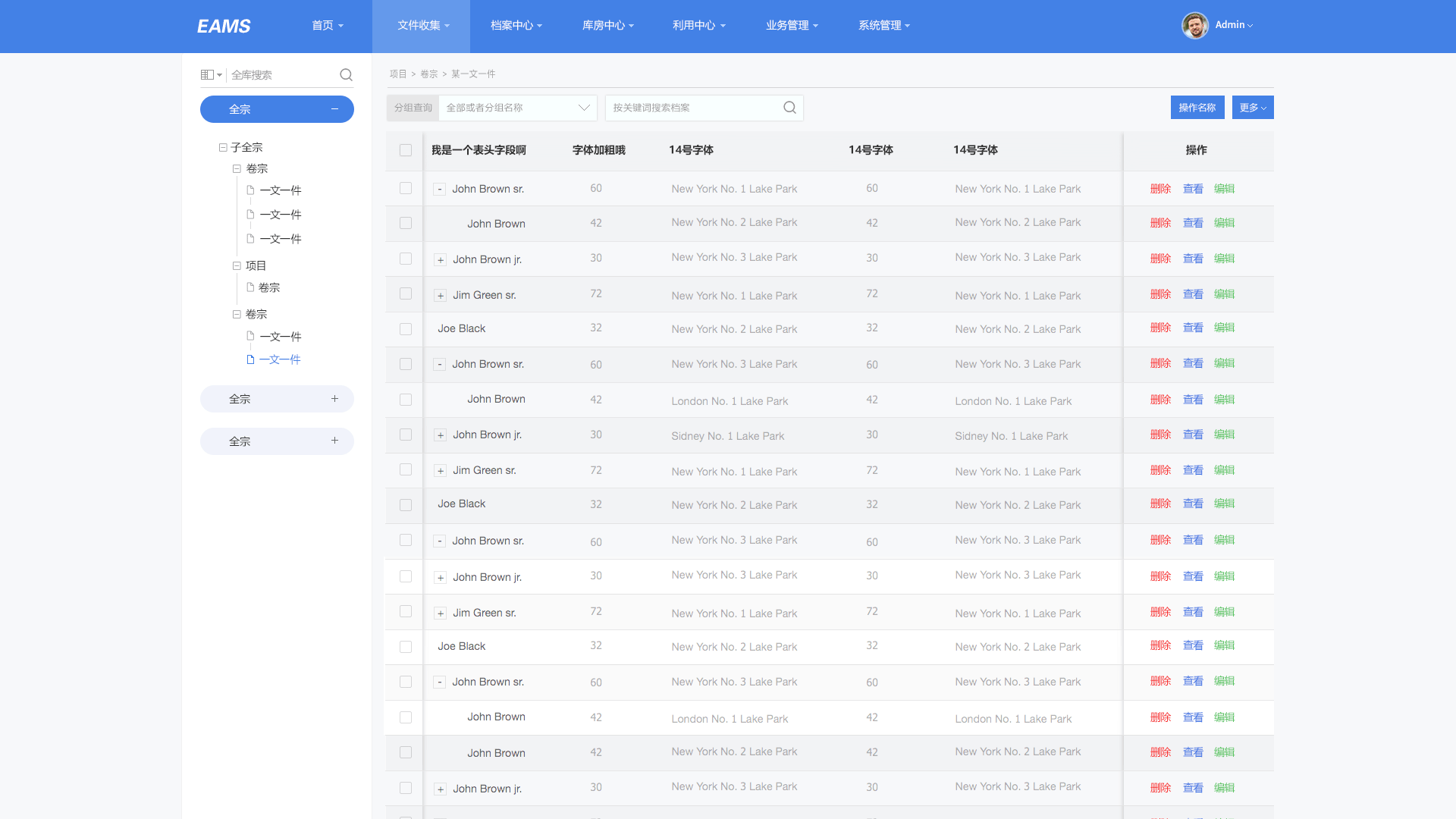1456x819 pixels.
Task: Click the EAMS logo
Action: pyautogui.click(x=224, y=27)
